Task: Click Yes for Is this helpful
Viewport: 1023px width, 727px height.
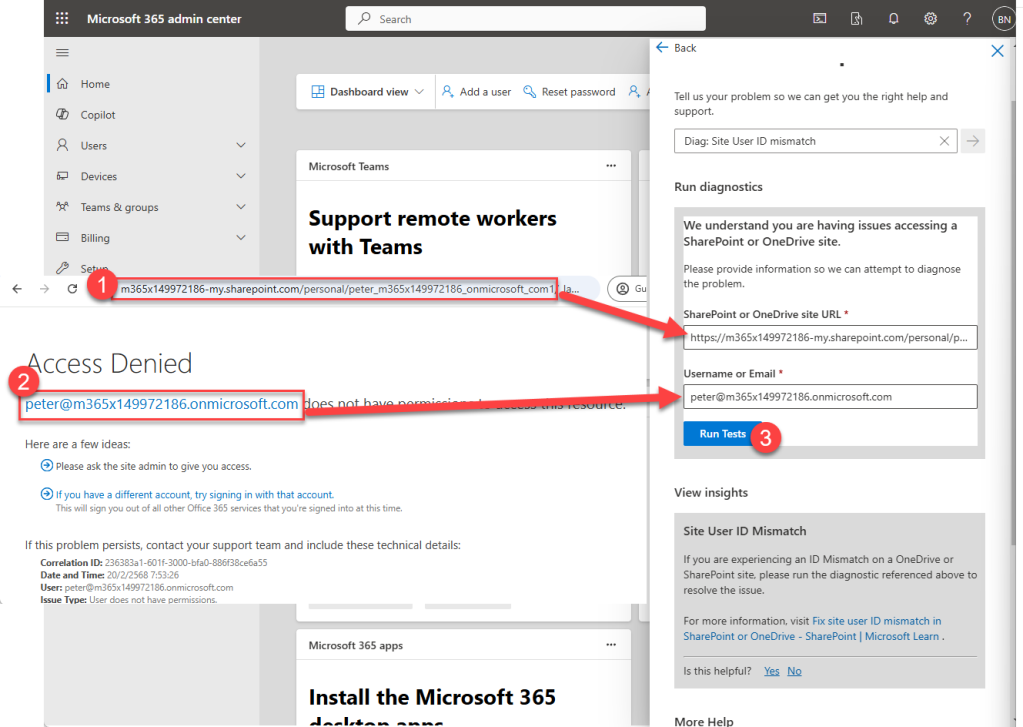Action: click(772, 671)
